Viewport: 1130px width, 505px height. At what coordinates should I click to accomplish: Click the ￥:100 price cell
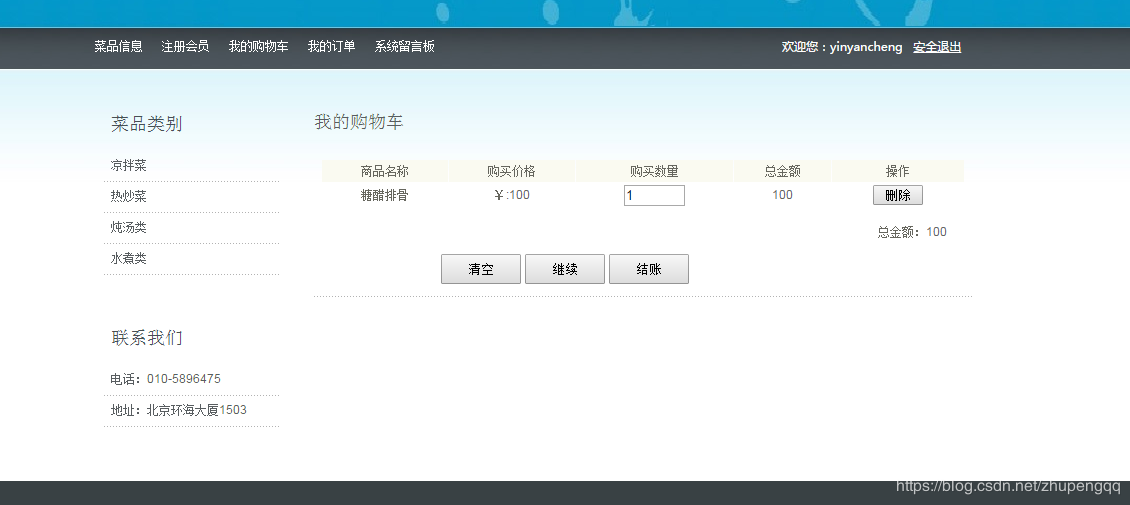[x=512, y=195]
